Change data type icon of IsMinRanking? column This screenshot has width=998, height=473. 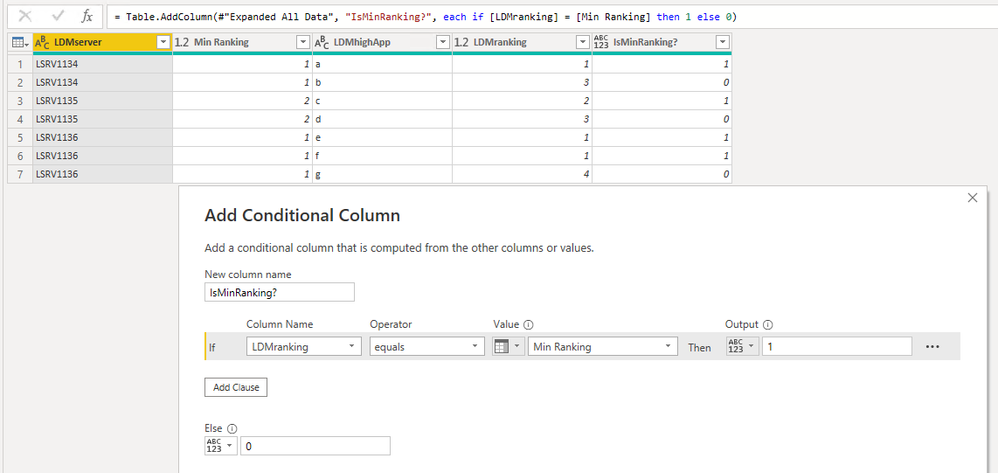pyautogui.click(x=601, y=43)
